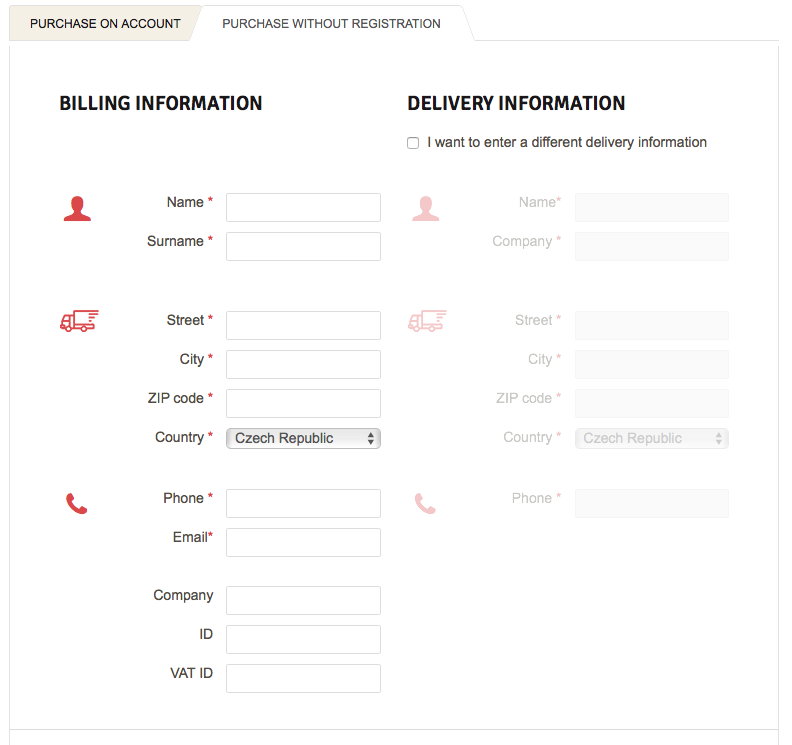
Task: Click the red delivery truck icon in billing
Action: click(79, 321)
